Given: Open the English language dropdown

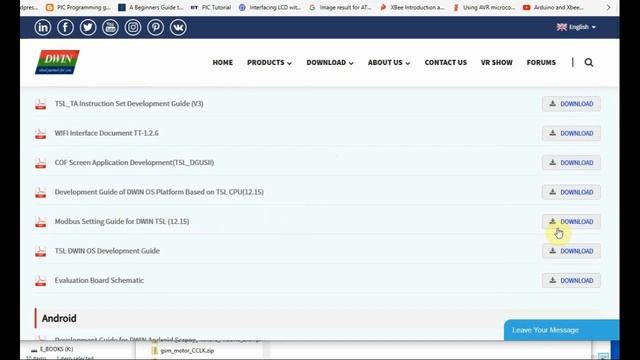Looking at the screenshot, I should tap(576, 27).
